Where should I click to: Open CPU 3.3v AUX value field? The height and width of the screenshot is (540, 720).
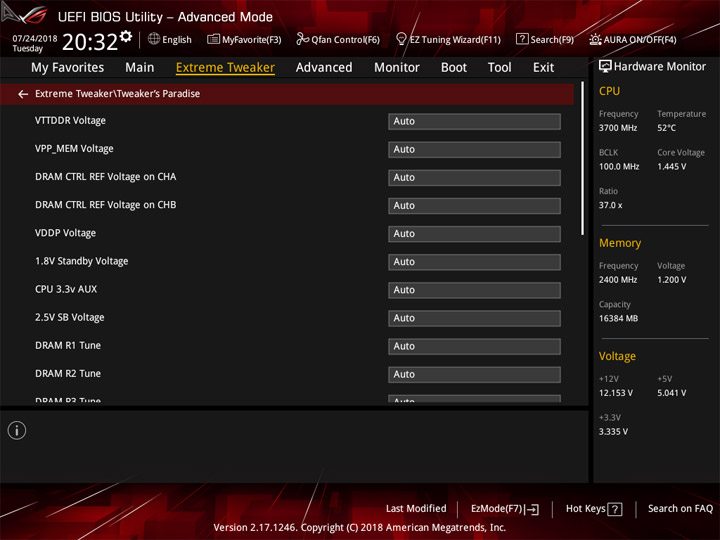[x=474, y=290]
